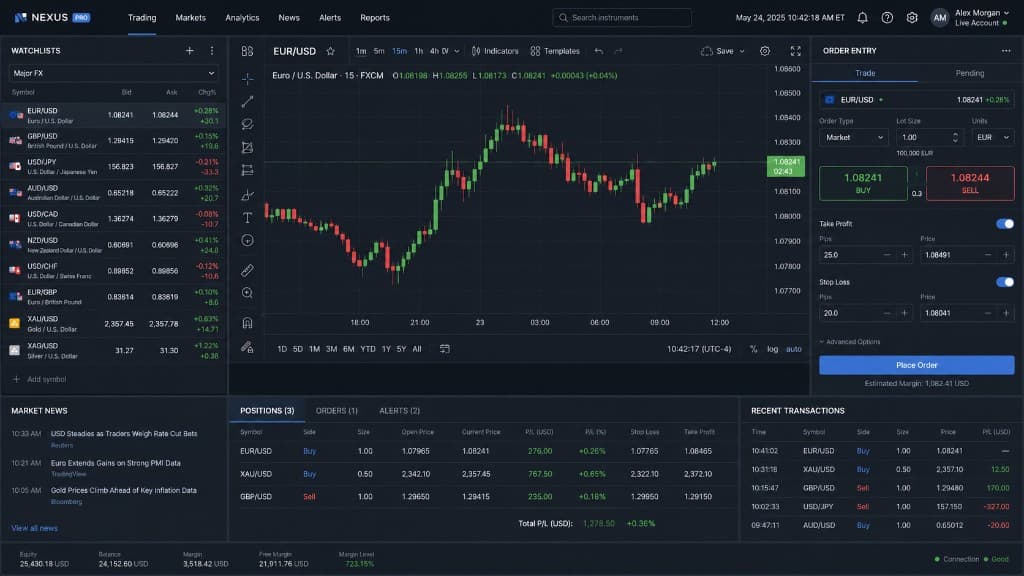Select GBP/USD row in positions table
Image resolution: width=1024 pixels, height=576 pixels.
(483, 496)
